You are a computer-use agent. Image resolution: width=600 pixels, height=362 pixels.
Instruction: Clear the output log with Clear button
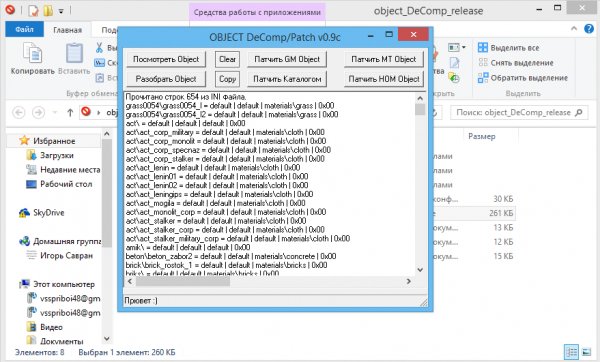click(x=227, y=59)
